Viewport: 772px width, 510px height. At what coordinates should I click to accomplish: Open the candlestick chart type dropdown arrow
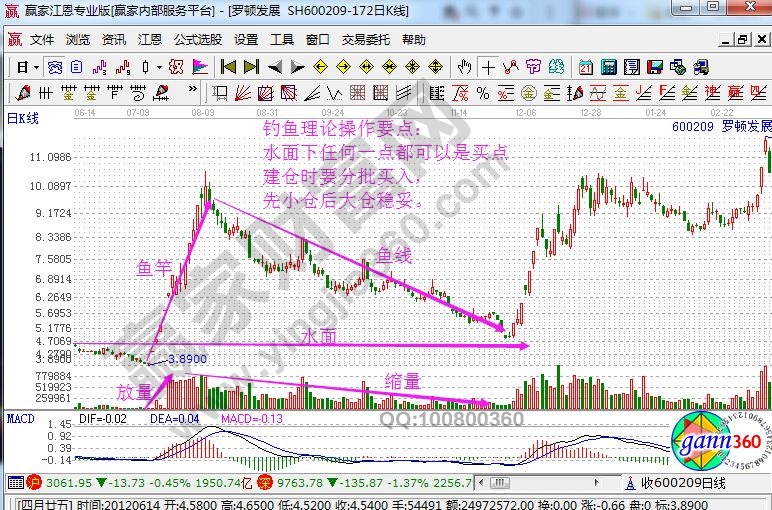159,67
